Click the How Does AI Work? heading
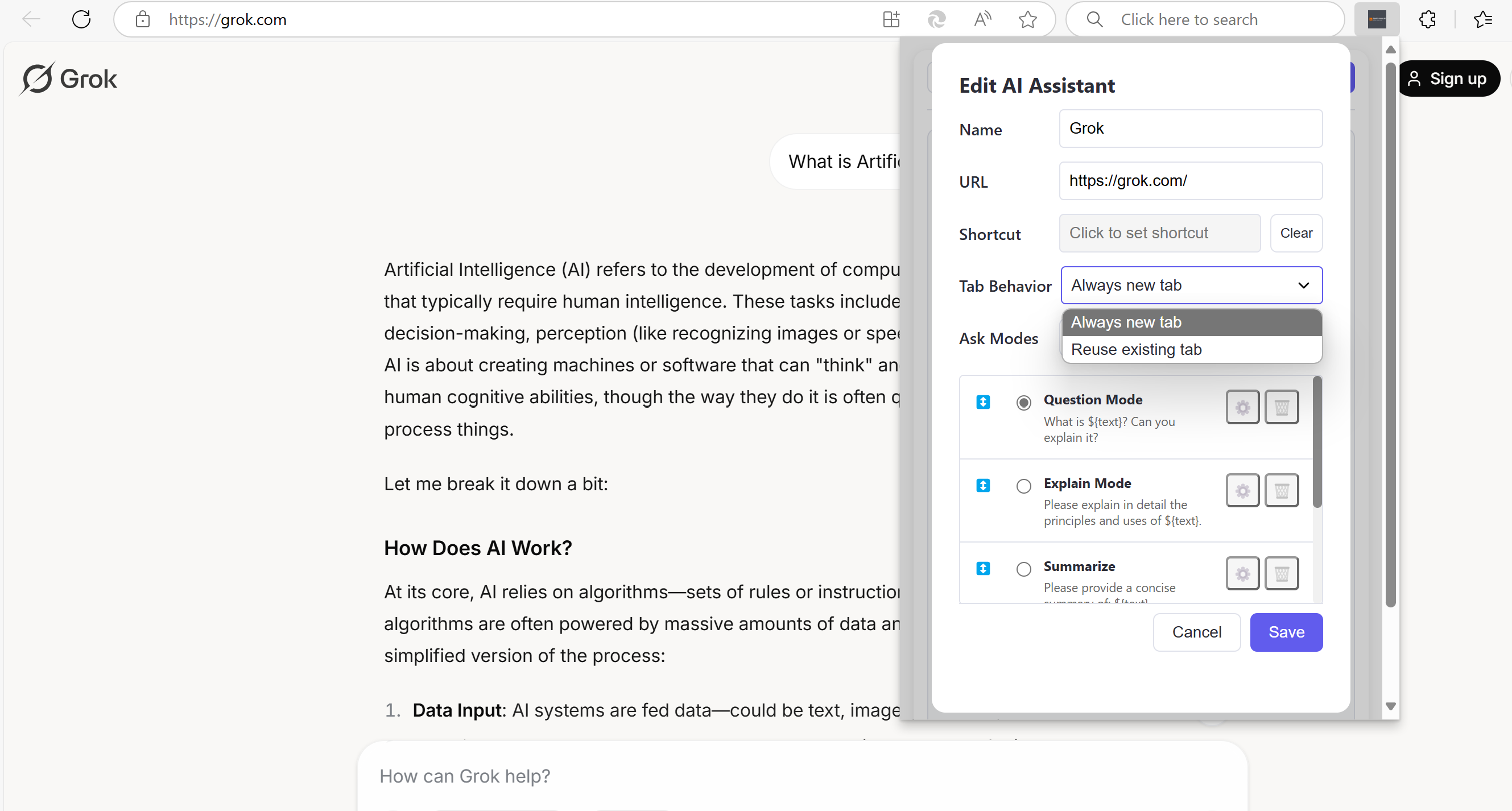Viewport: 1512px width, 811px height. 478,548
